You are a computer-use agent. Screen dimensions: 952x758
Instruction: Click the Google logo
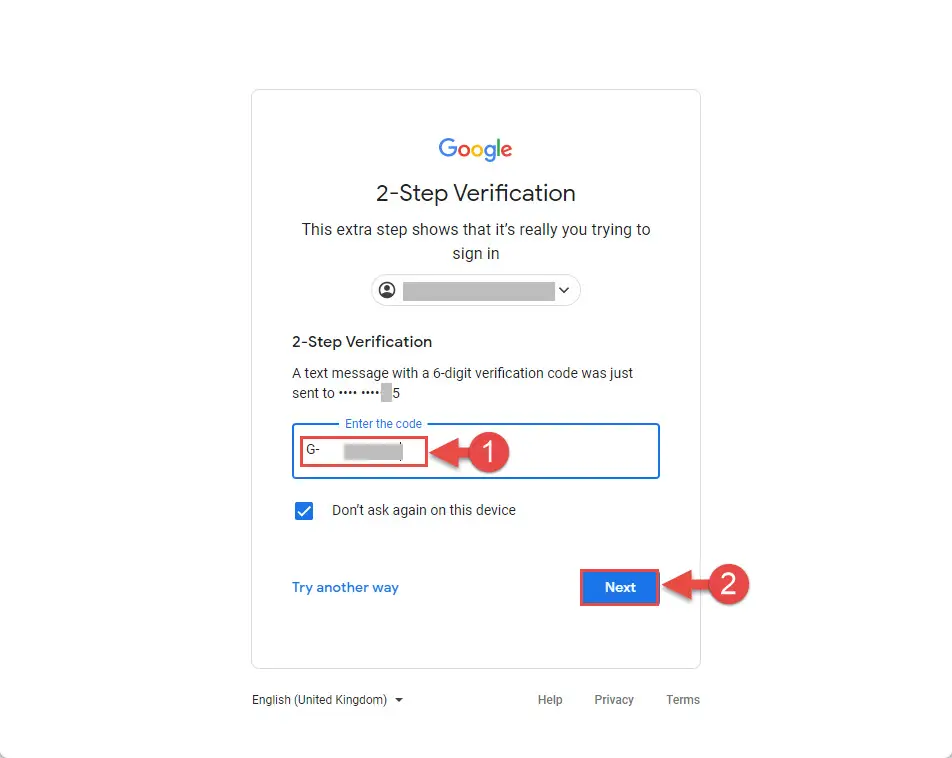(475, 149)
